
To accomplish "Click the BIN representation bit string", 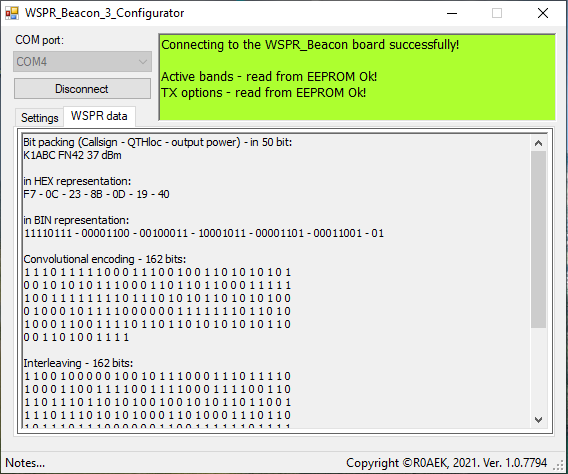I will [x=204, y=233].
